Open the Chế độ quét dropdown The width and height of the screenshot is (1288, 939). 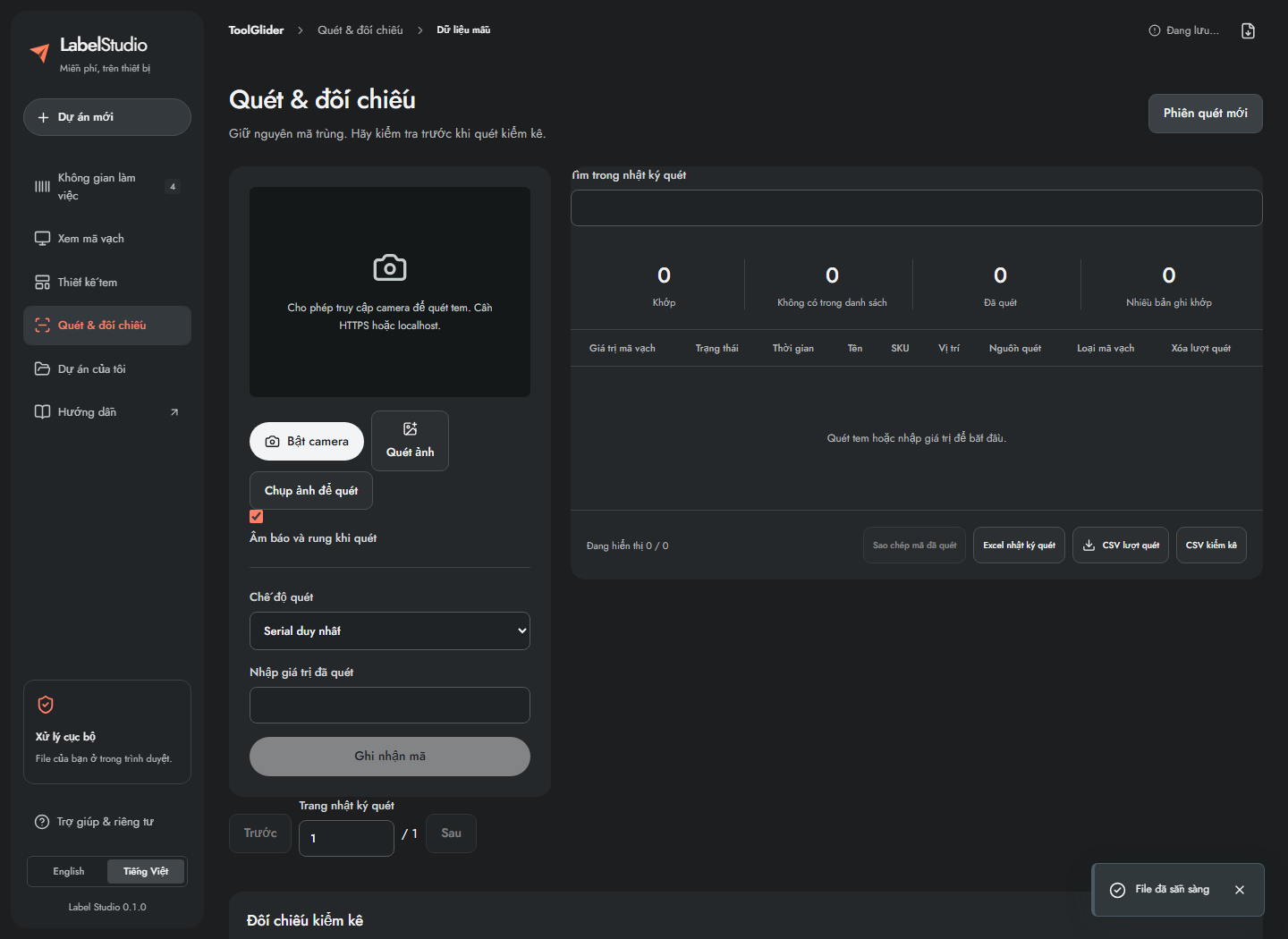(390, 631)
